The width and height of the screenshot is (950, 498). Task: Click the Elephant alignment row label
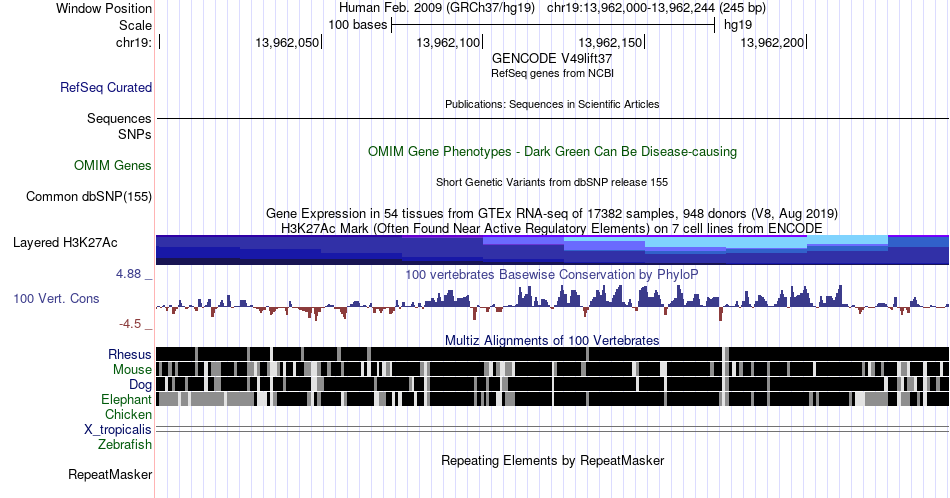pos(127,399)
